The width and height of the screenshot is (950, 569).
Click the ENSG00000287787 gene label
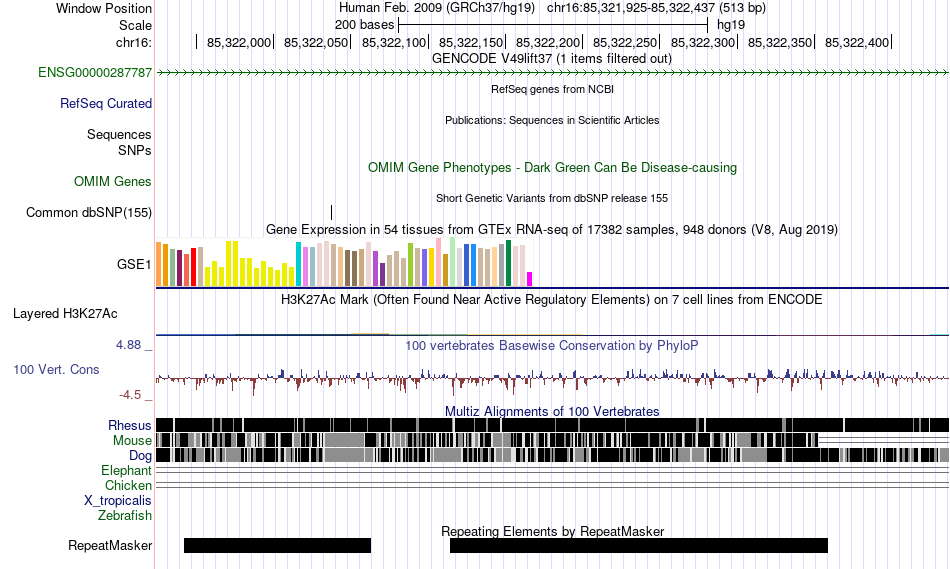point(95,73)
